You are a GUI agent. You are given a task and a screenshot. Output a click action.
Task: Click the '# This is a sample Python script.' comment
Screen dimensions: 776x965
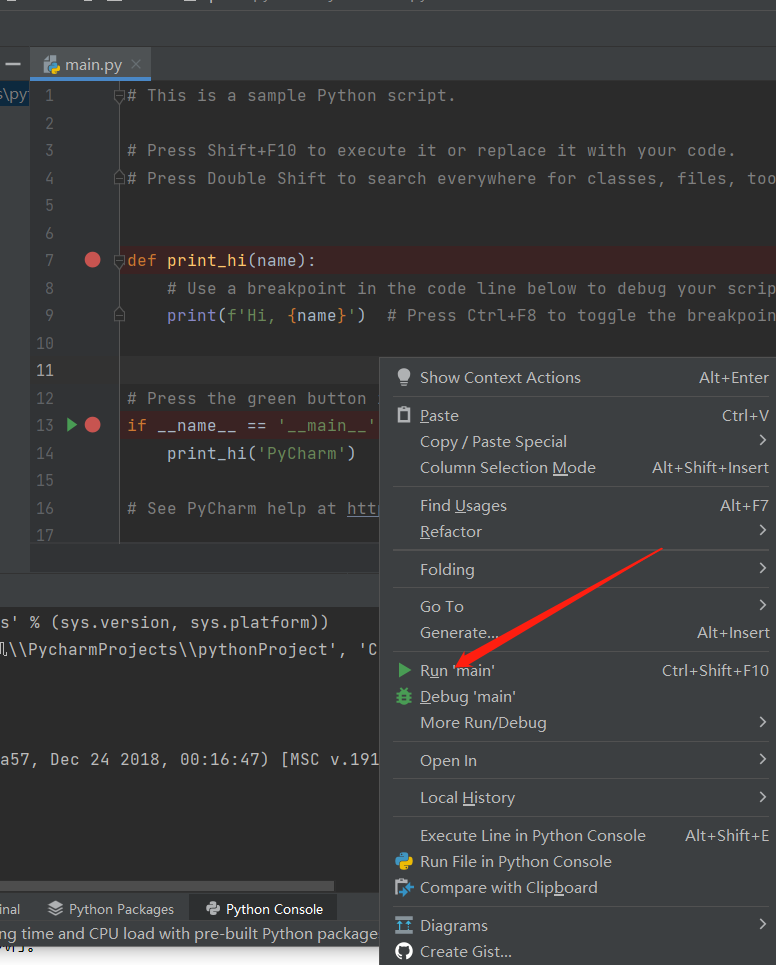click(x=292, y=95)
